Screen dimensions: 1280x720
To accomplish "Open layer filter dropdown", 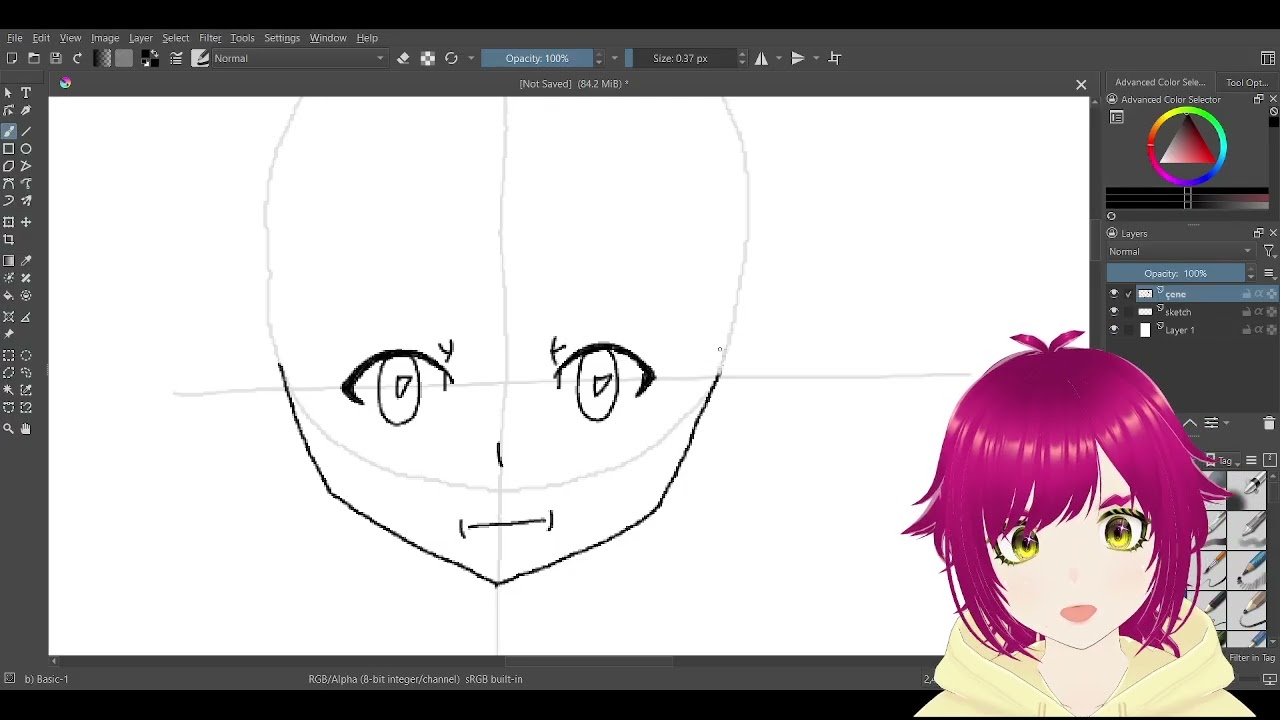I will pos(1269,252).
